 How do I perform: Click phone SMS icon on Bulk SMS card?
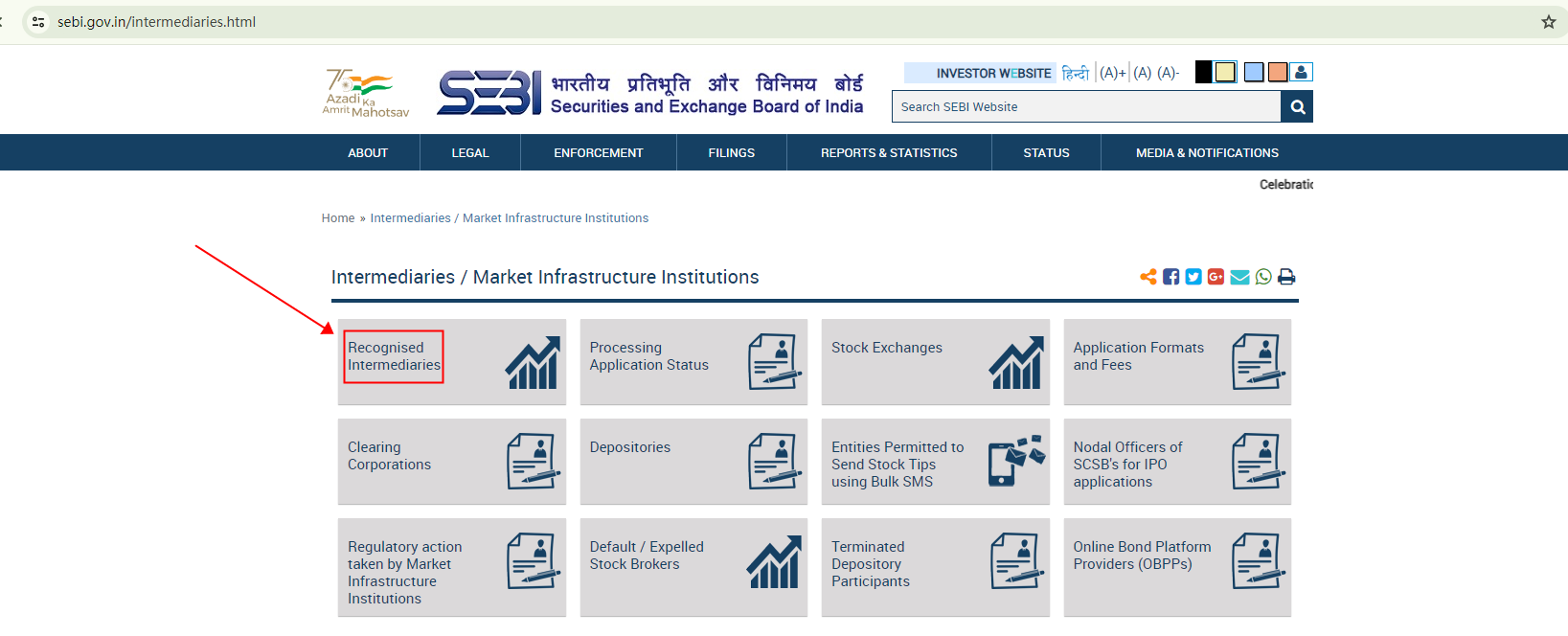(x=1016, y=461)
